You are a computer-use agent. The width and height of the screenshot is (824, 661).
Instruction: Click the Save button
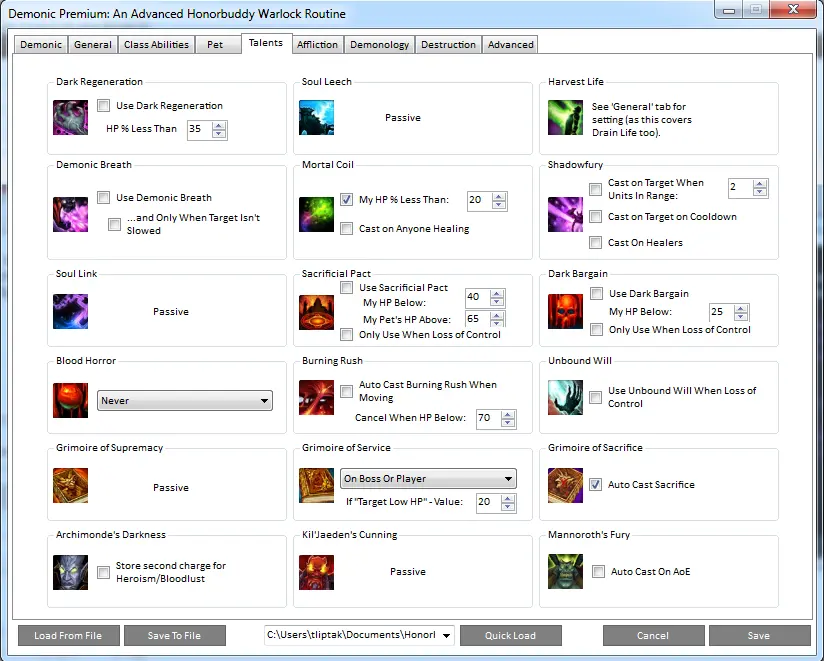point(759,635)
